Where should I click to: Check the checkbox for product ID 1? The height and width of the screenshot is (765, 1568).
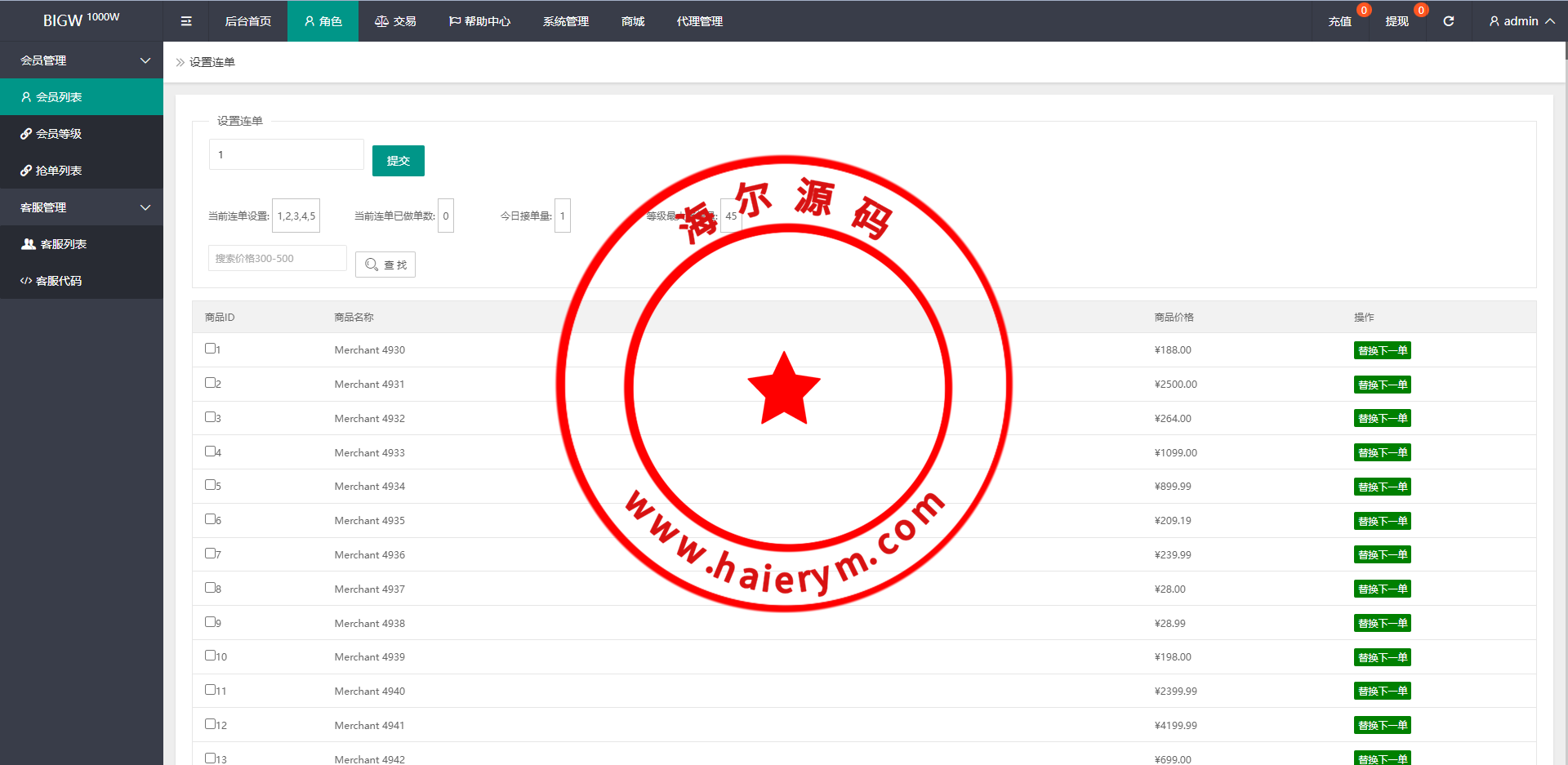coord(210,349)
